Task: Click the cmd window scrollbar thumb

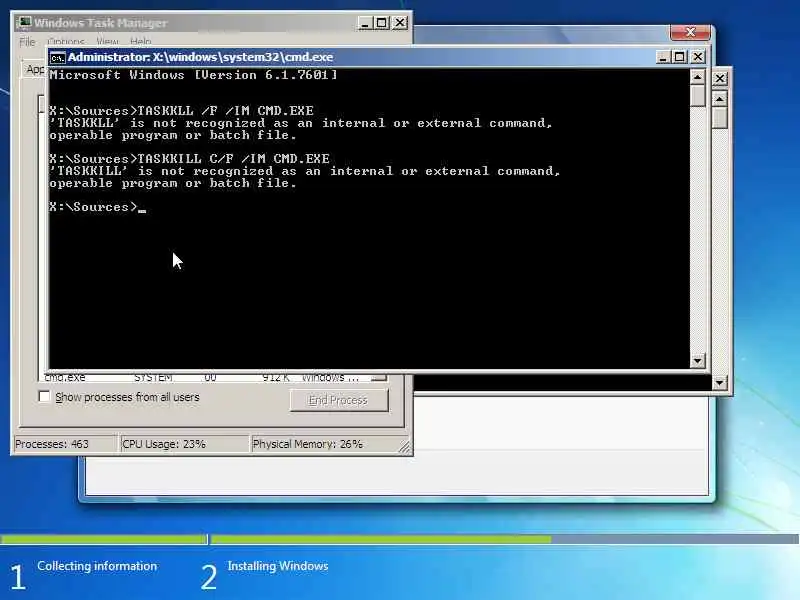Action: point(697,96)
